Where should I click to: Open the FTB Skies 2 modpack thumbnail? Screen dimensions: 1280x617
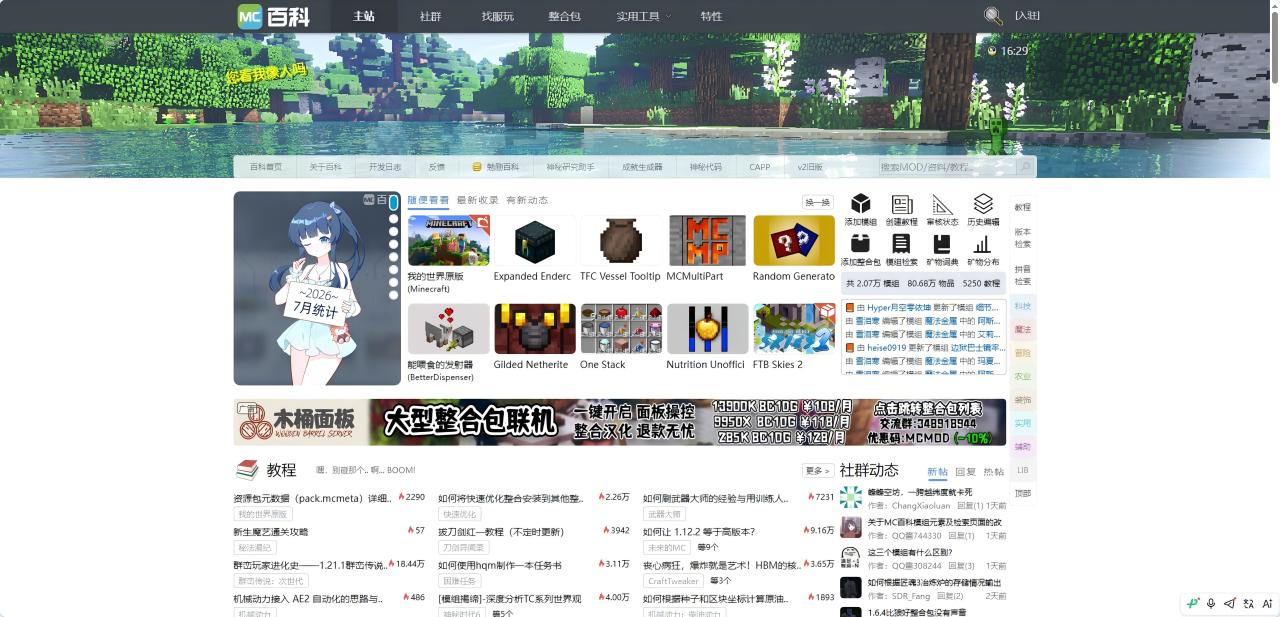(794, 329)
